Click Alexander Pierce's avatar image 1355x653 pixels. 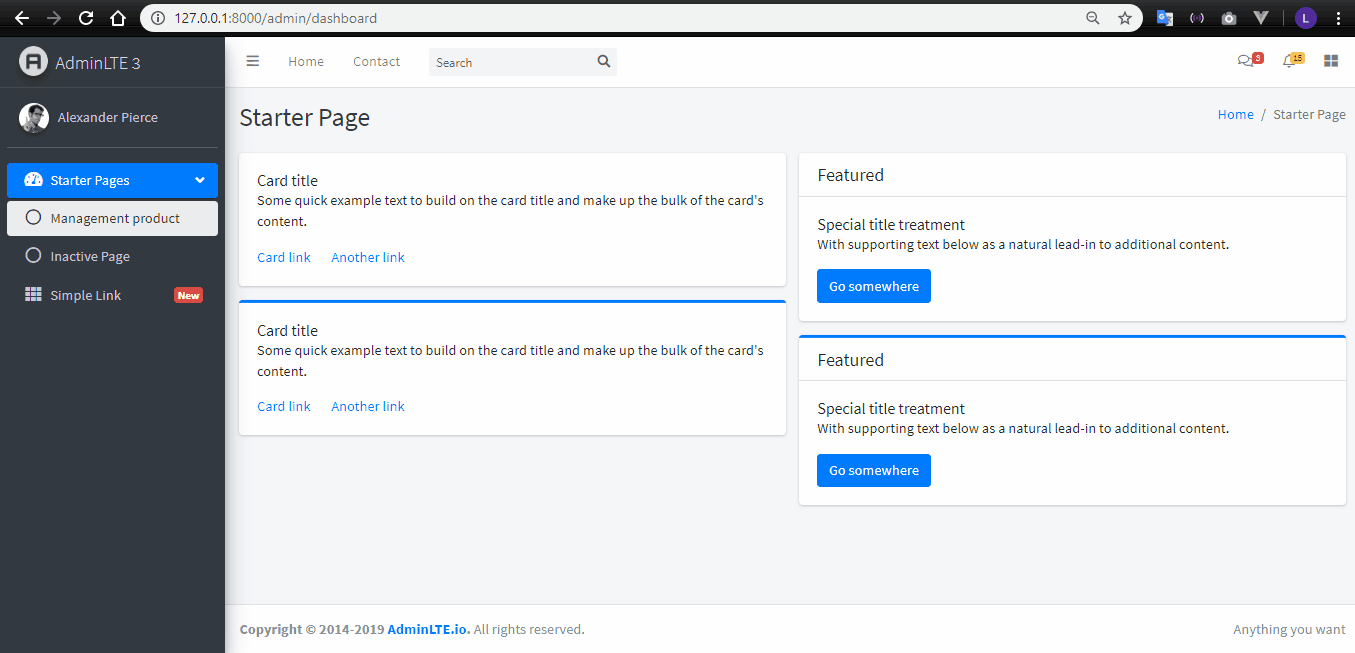tap(34, 118)
